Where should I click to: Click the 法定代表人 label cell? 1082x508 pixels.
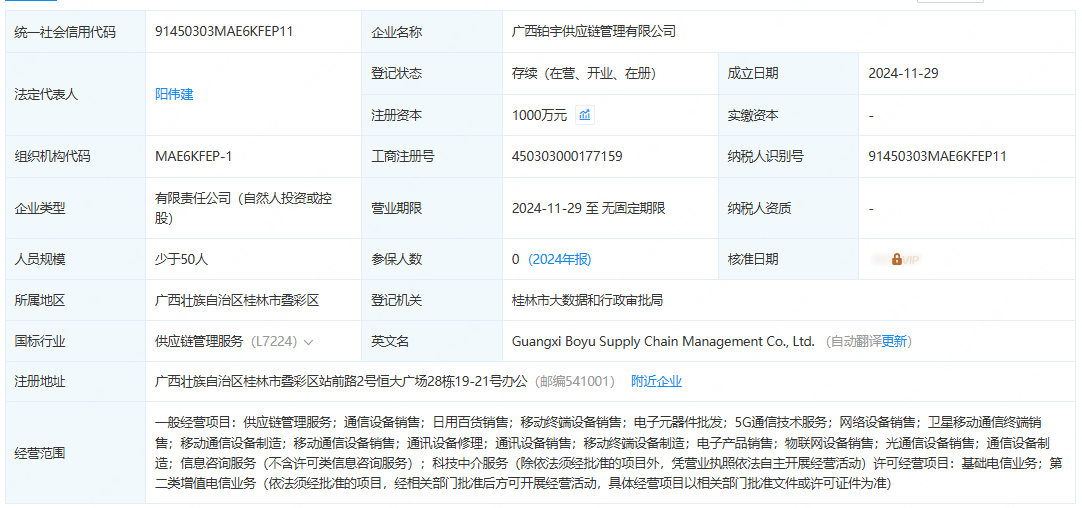75,95
